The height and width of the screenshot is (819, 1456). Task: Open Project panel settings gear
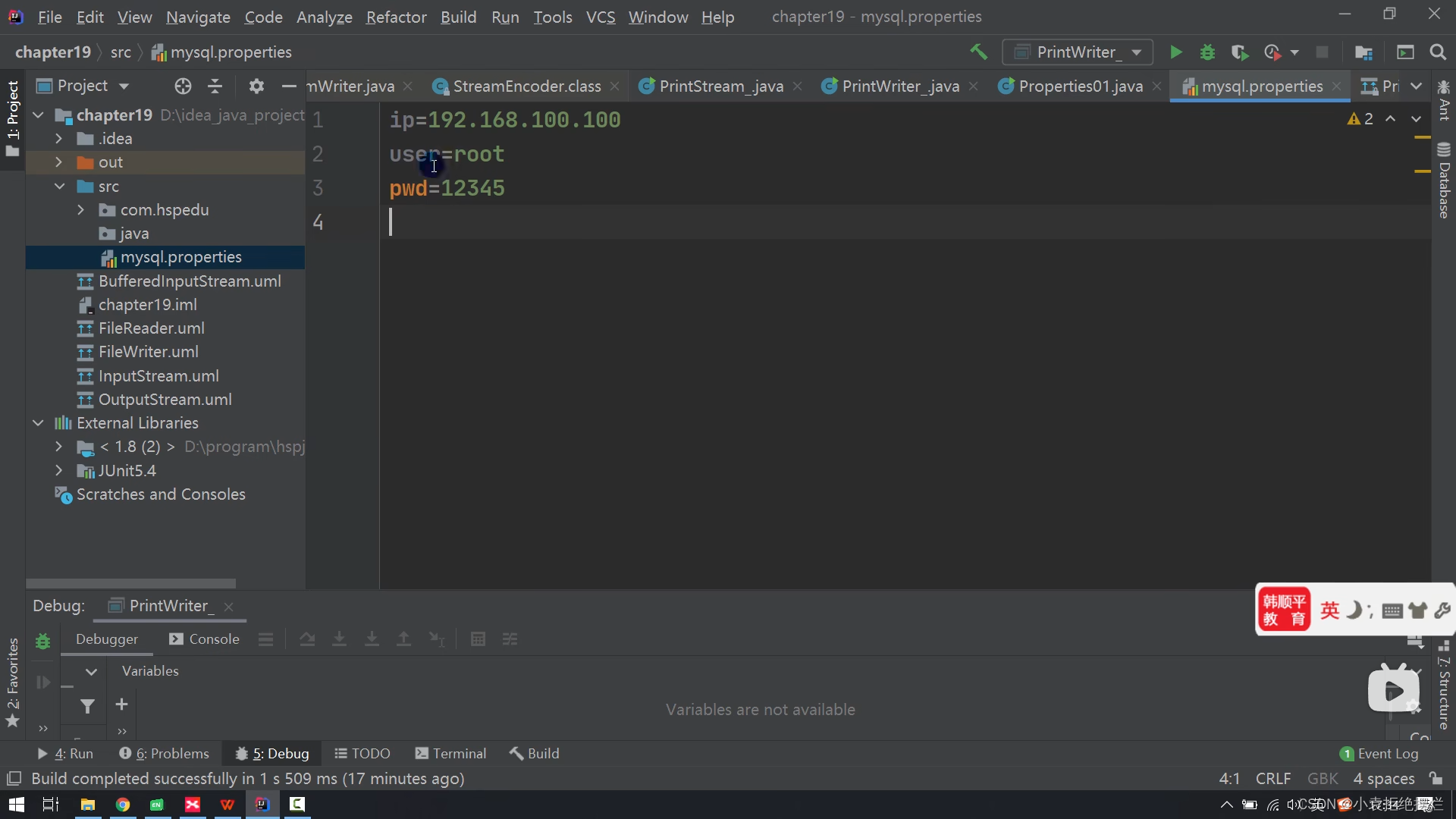(256, 86)
